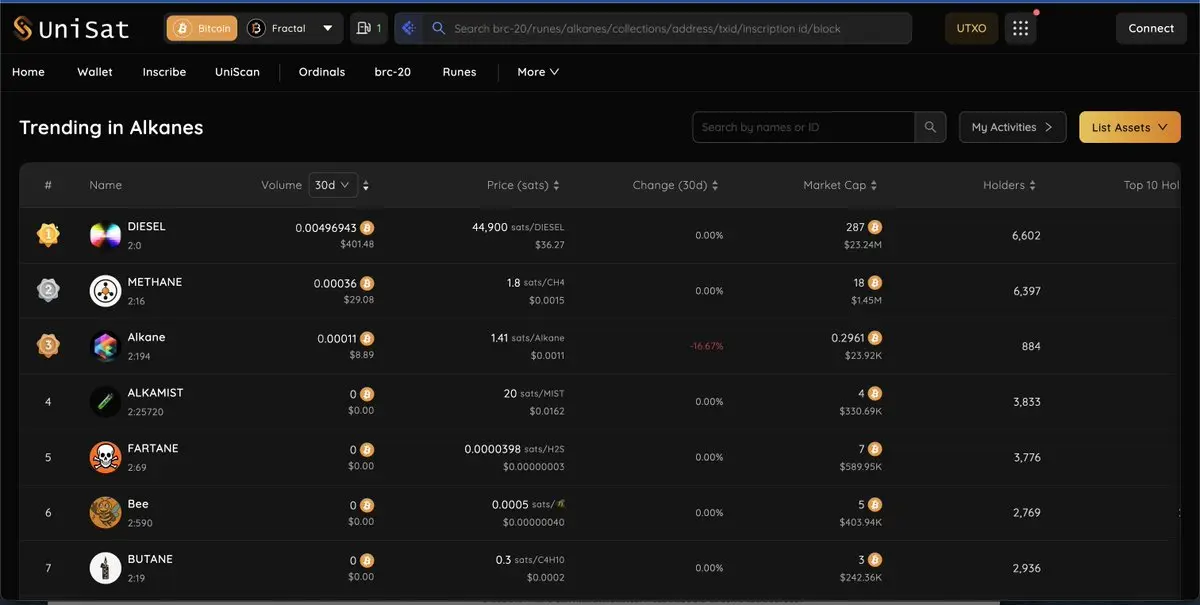This screenshot has width=1200, height=605.
Task: Click the $23.92K market cap value
Action: [x=863, y=355]
